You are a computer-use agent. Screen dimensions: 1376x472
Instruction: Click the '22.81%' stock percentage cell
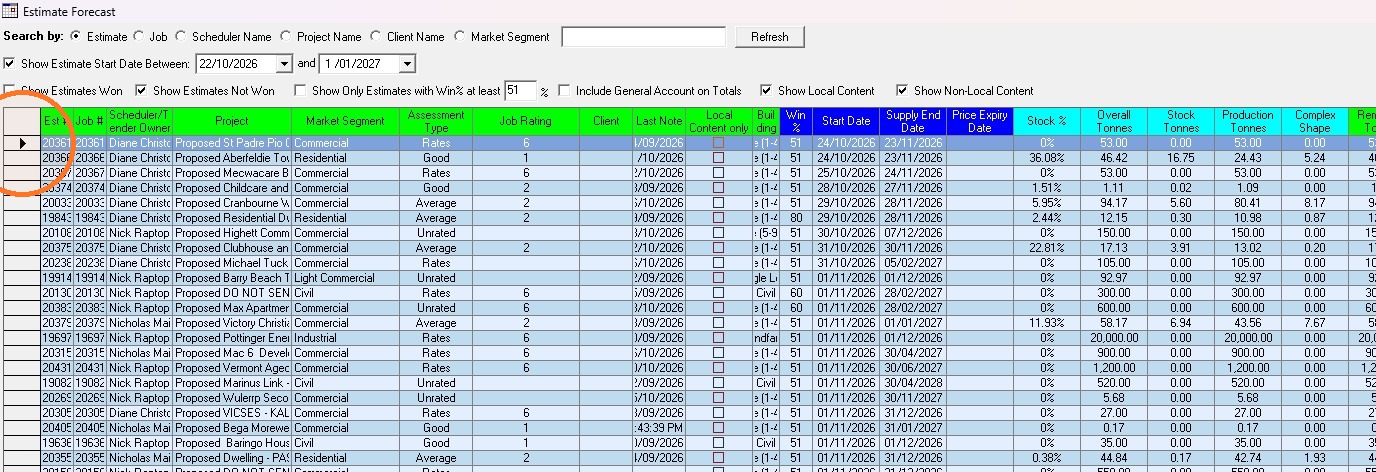[1047, 248]
